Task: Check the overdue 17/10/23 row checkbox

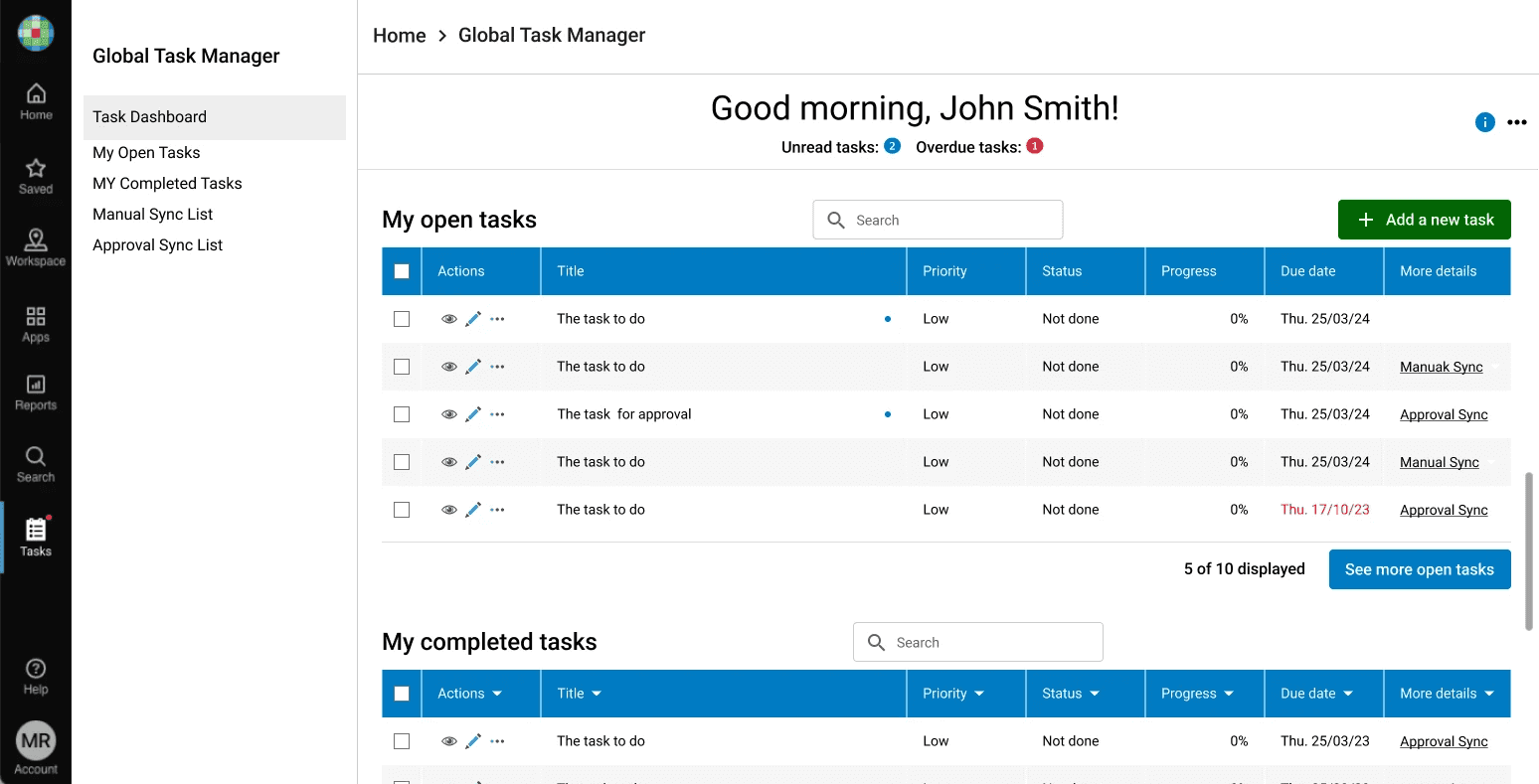Action: (x=402, y=510)
